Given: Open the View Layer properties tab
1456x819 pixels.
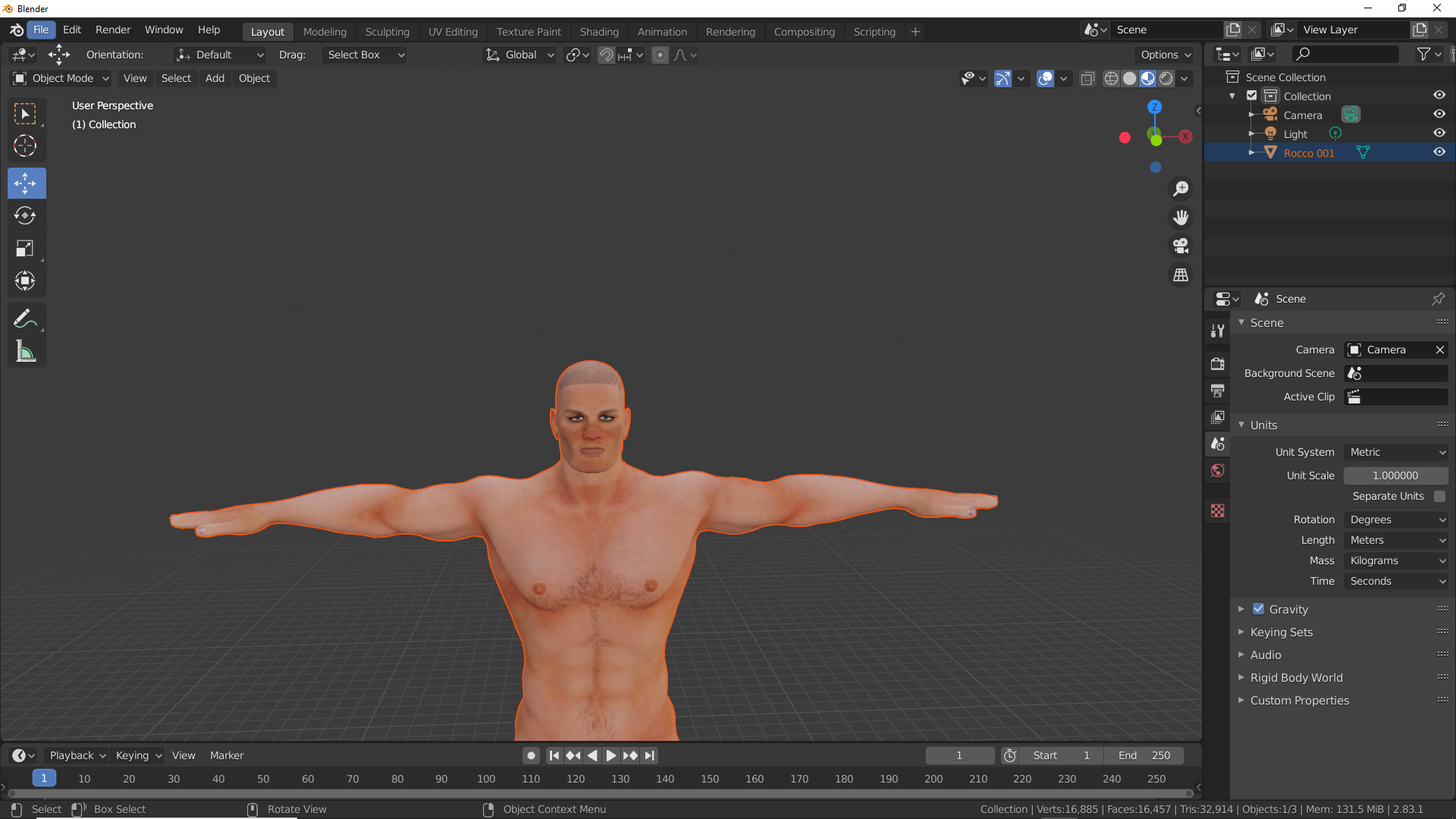Looking at the screenshot, I should (1218, 417).
